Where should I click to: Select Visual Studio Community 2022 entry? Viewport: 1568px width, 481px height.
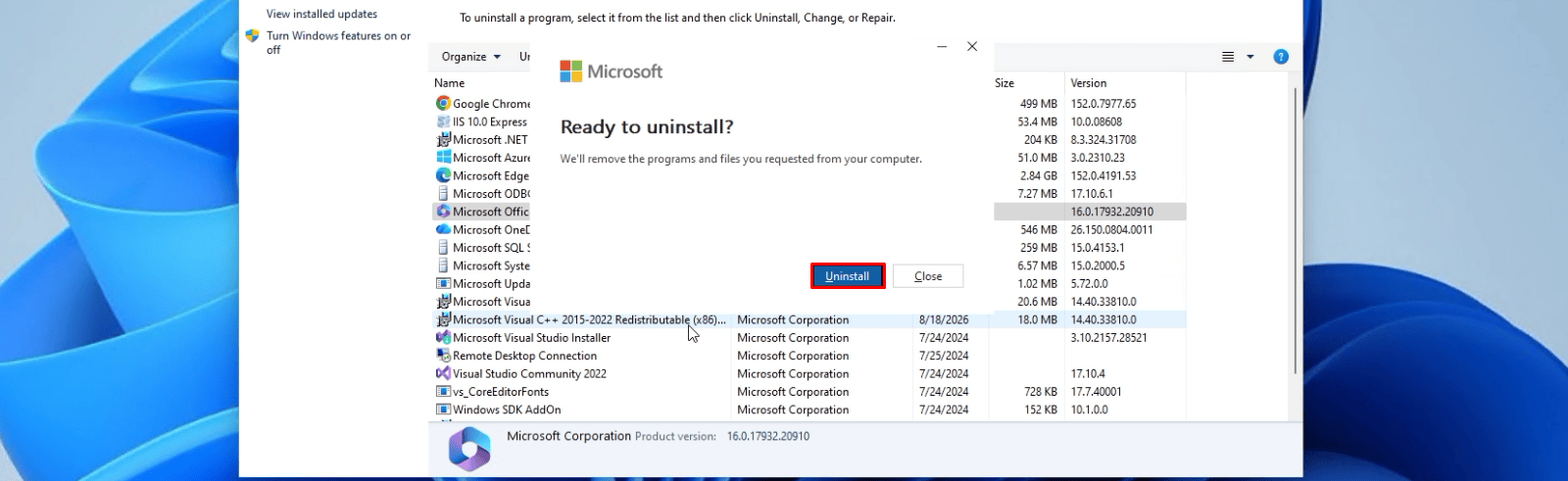click(x=529, y=373)
